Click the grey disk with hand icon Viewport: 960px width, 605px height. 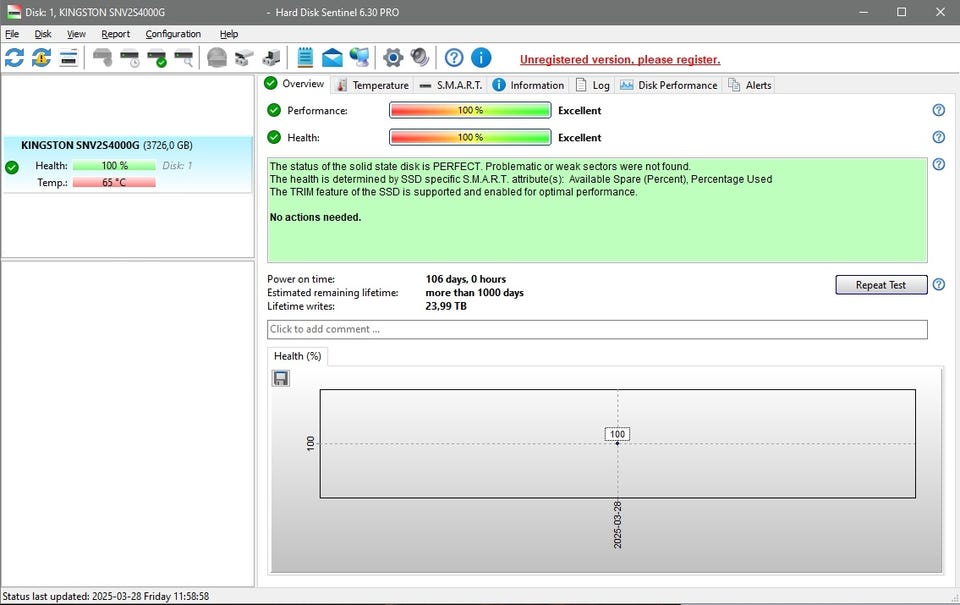[x=102, y=58]
